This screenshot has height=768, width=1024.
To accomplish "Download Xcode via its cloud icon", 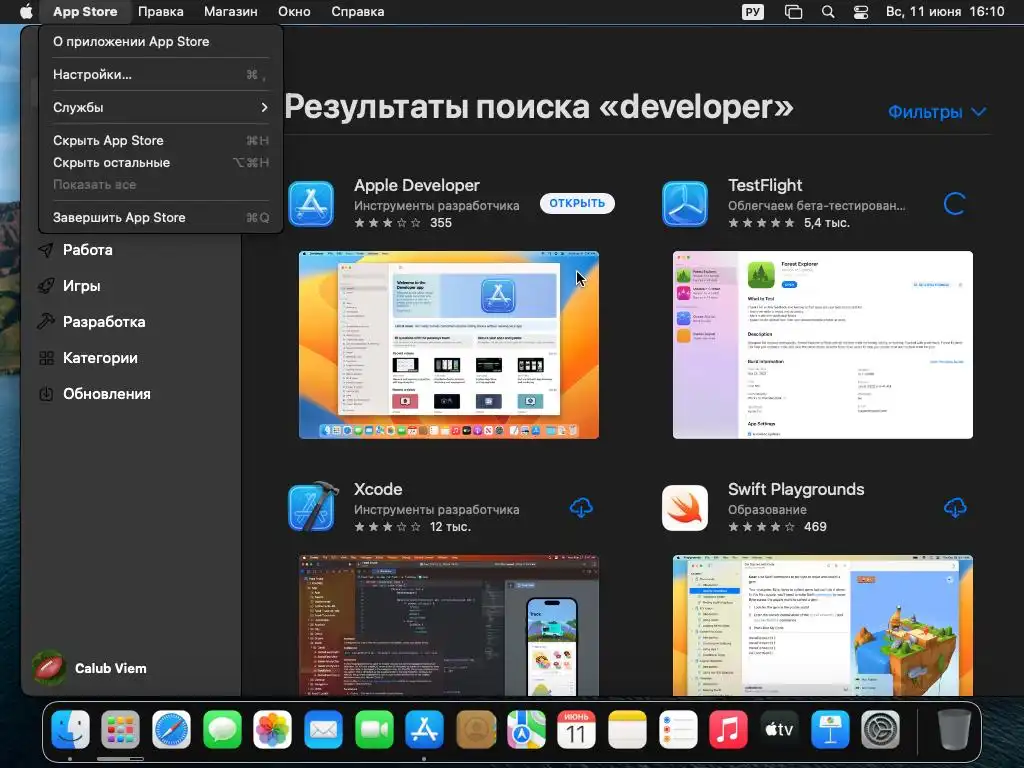I will pyautogui.click(x=581, y=508).
